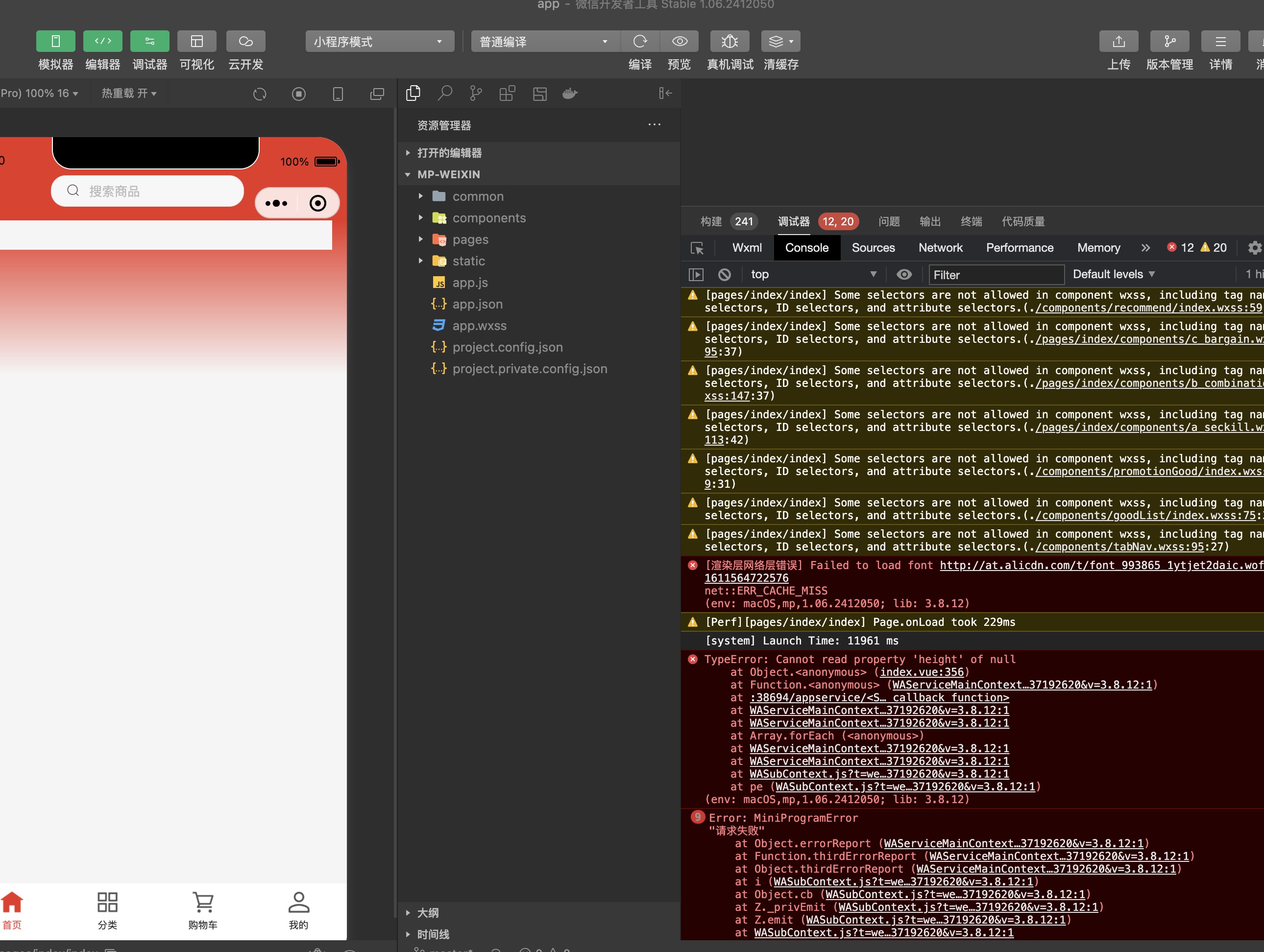The image size is (1264, 952).
Task: Open 云开发 cloud development
Action: tap(246, 41)
